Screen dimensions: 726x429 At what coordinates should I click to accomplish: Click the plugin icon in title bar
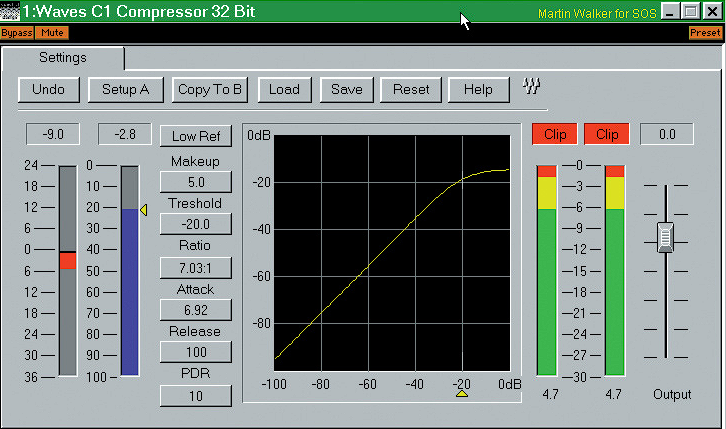pyautogui.click(x=10, y=11)
